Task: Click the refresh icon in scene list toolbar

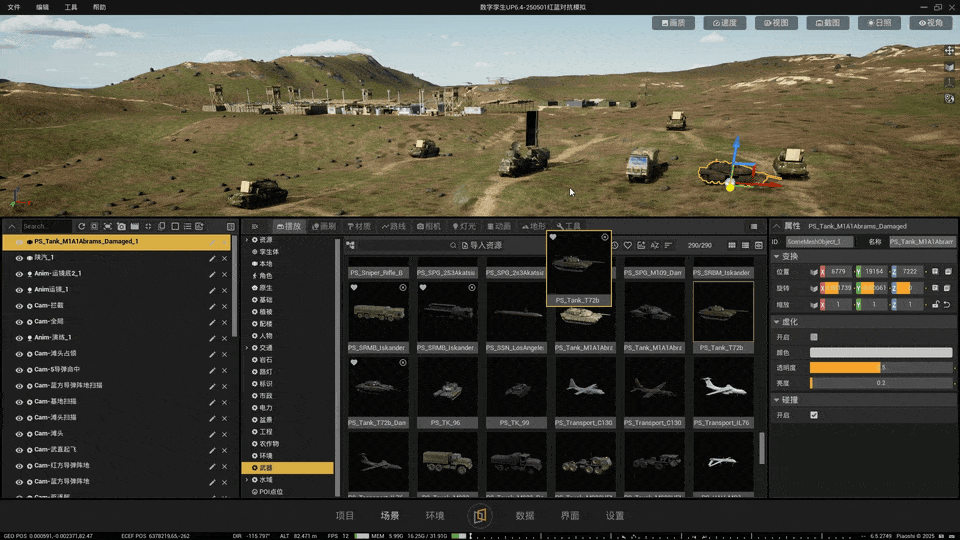Action: [x=81, y=227]
